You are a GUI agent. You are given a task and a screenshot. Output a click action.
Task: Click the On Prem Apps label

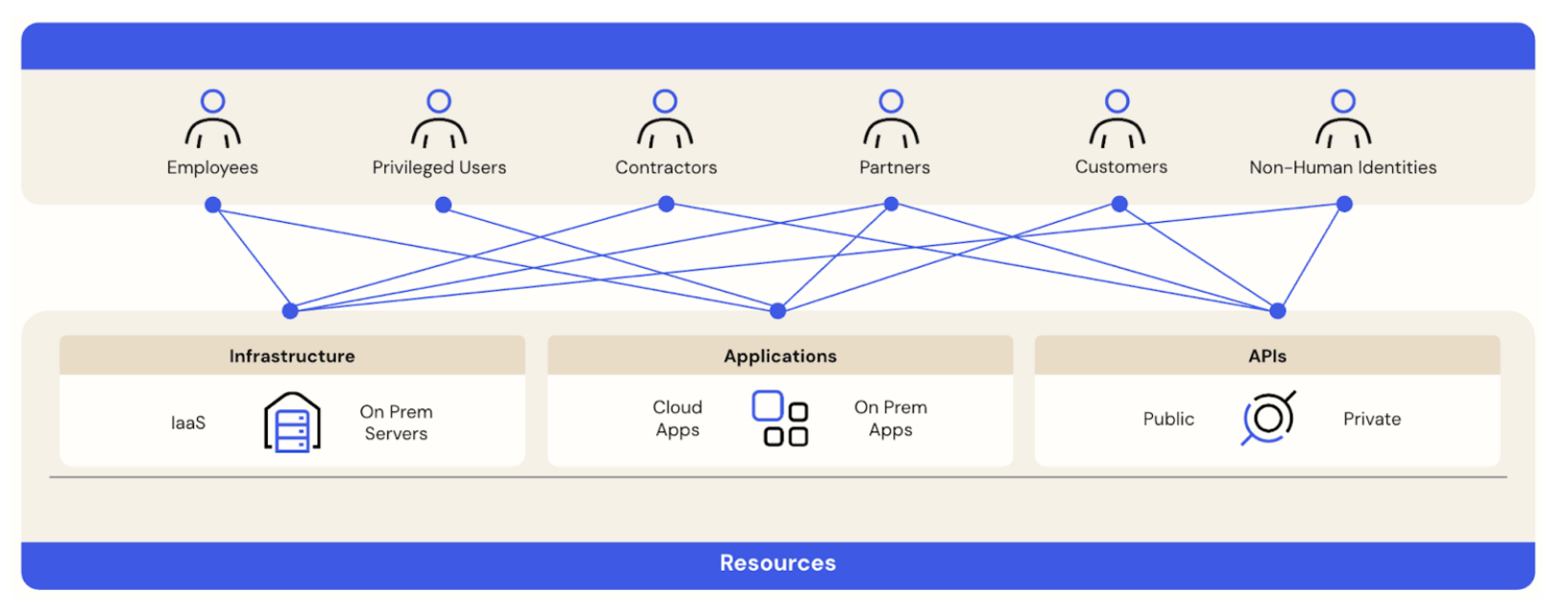890,419
